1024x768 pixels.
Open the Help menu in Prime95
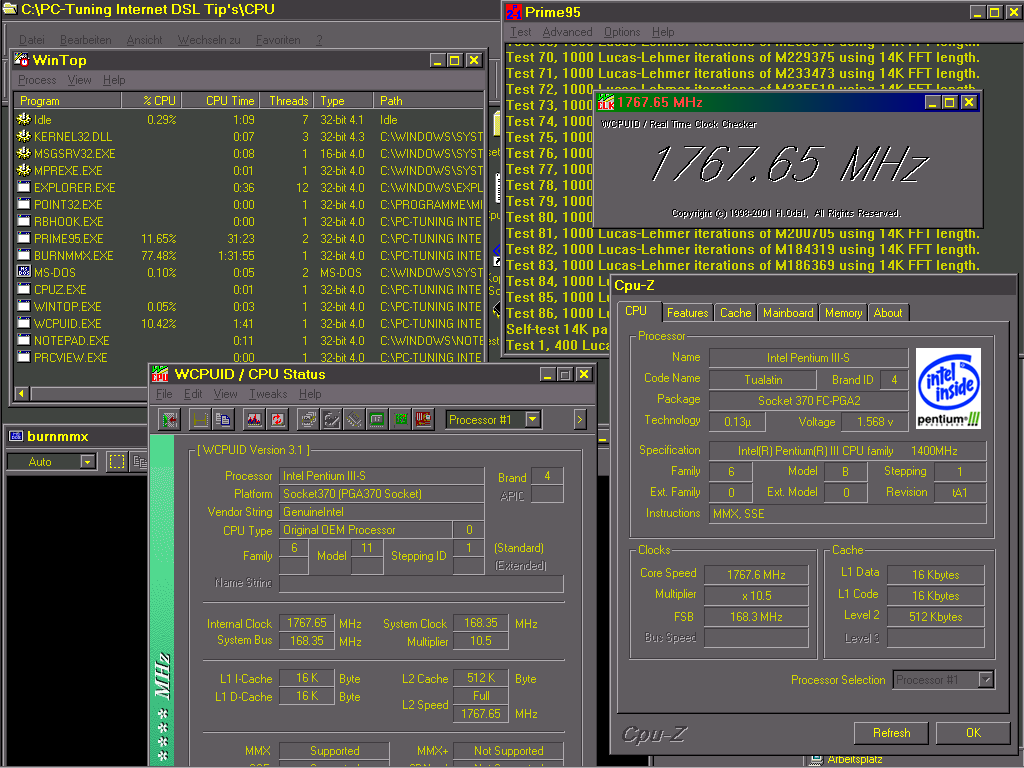click(663, 32)
